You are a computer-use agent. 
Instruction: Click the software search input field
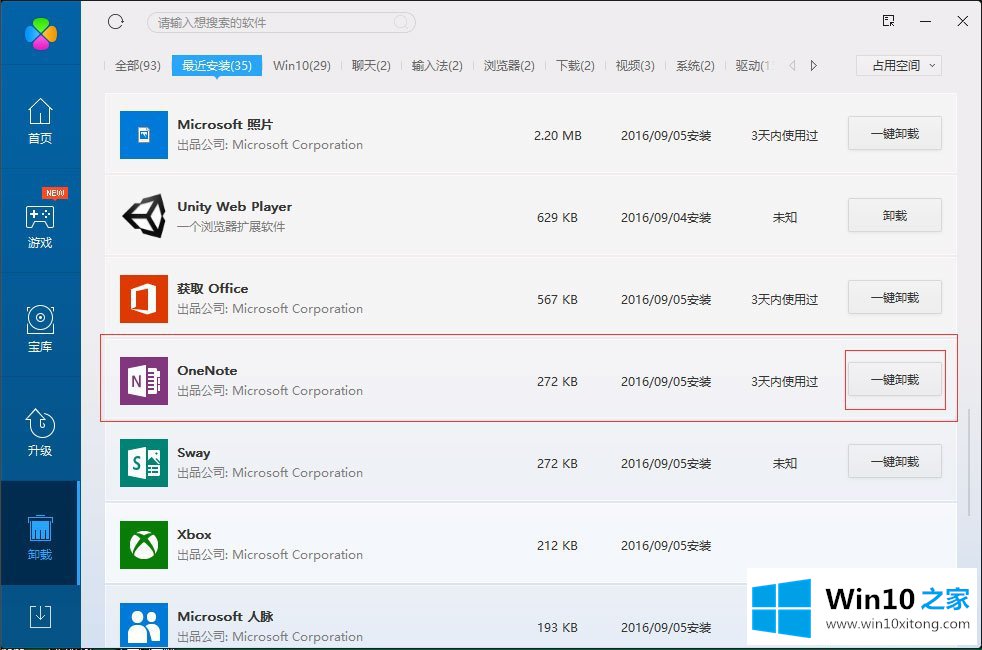point(281,23)
